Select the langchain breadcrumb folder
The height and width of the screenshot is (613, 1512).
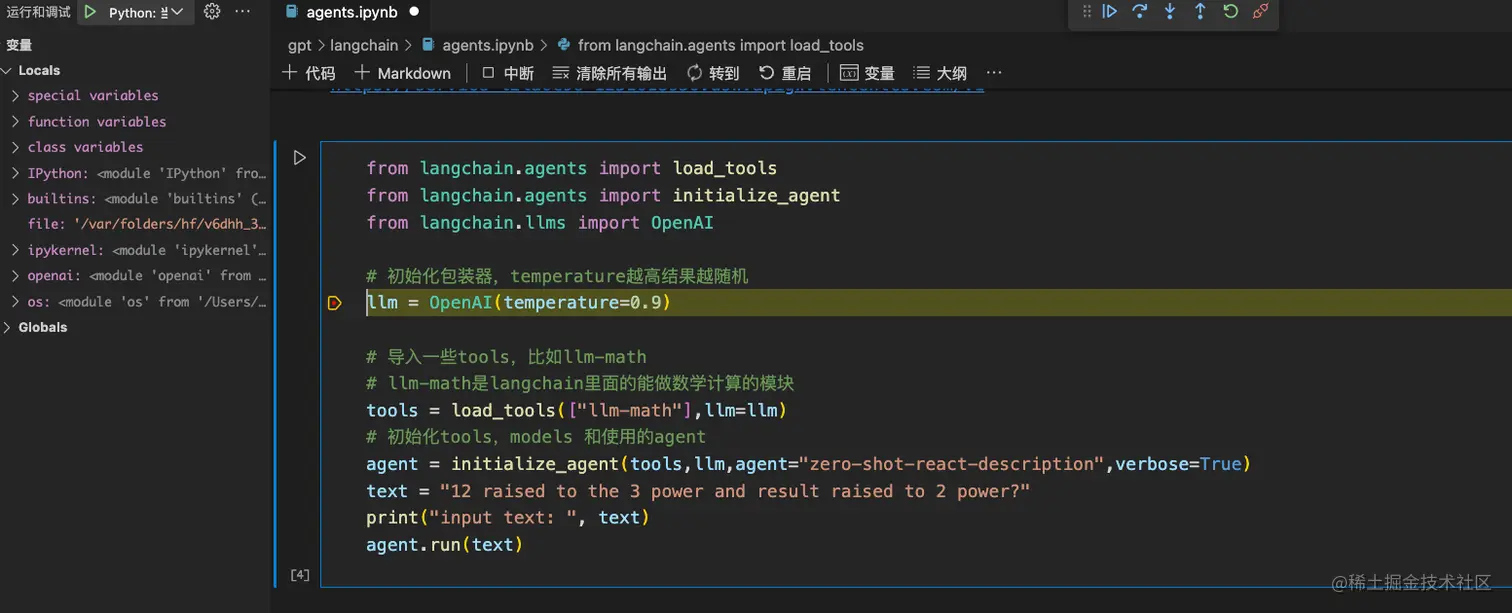click(364, 45)
